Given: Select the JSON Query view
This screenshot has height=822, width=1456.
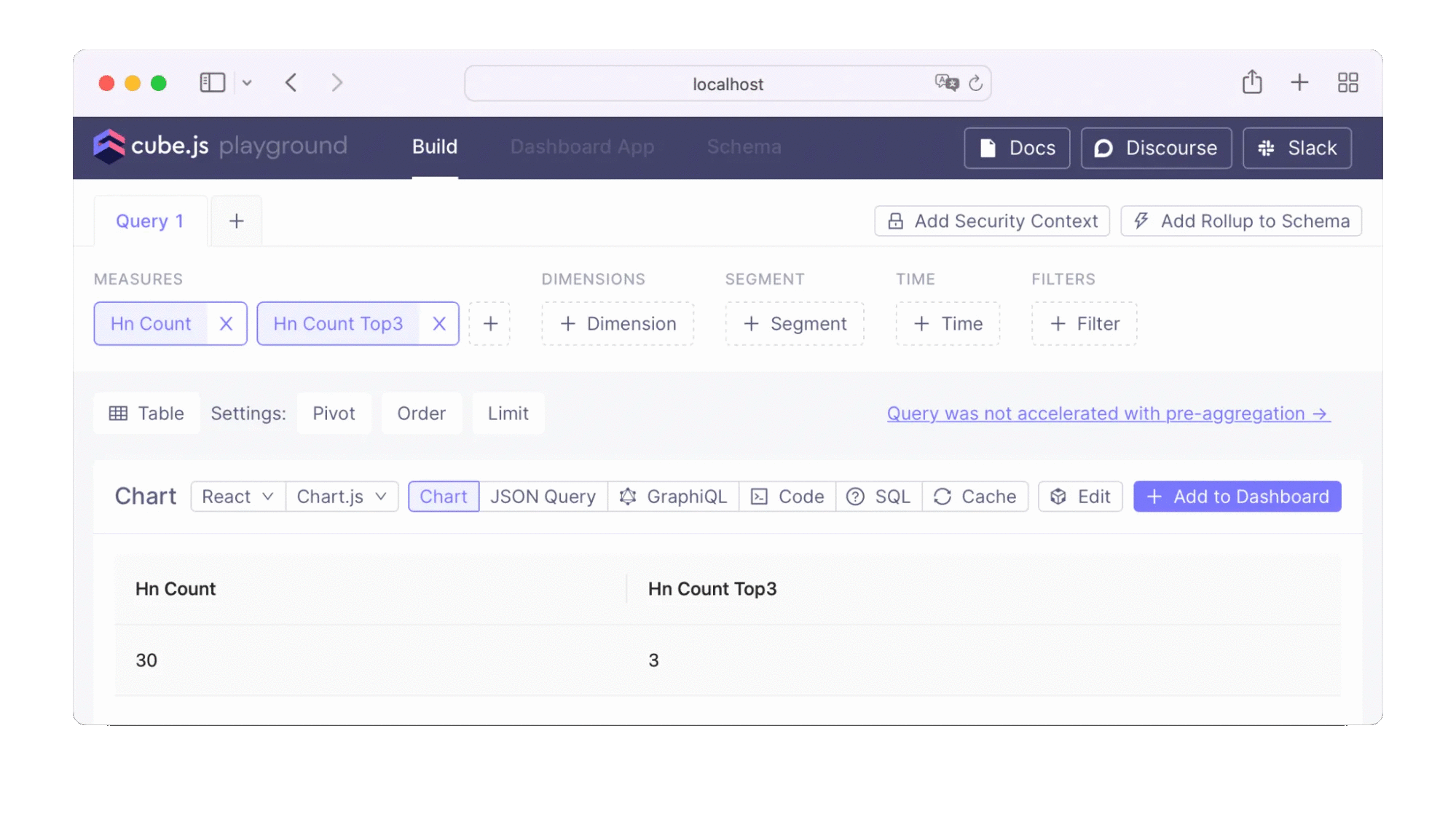Looking at the screenshot, I should 543,497.
